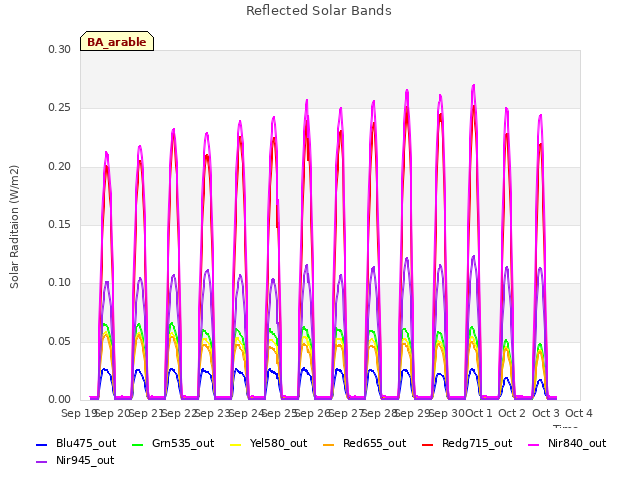Select the Nir840_out legend label

pyautogui.click(x=577, y=443)
